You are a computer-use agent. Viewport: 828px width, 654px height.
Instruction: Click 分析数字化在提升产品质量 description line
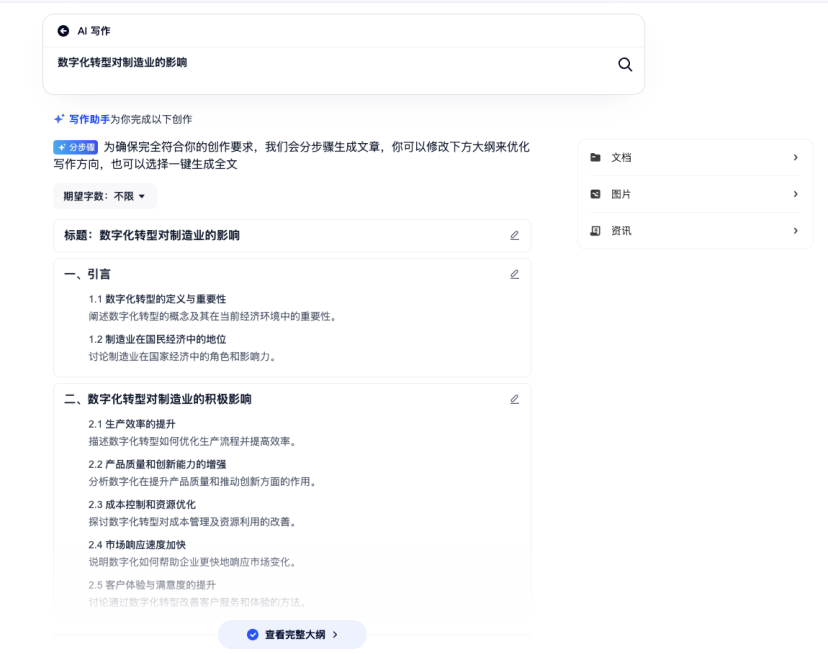click(202, 481)
